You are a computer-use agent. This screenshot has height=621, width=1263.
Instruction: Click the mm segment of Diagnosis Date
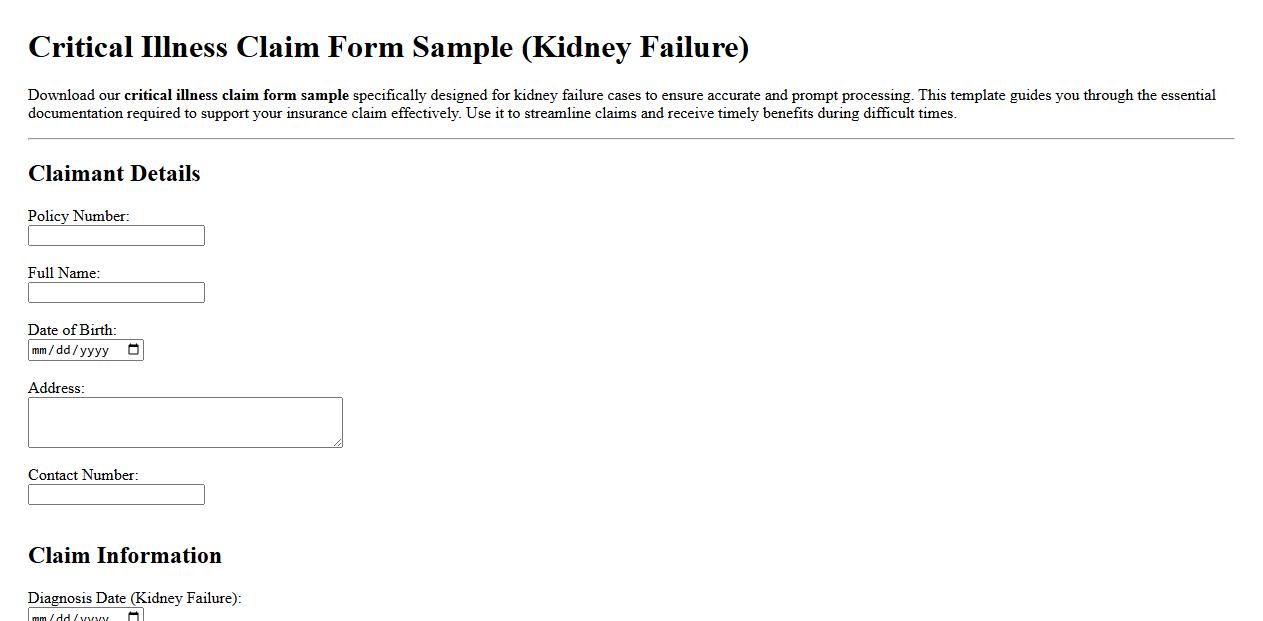tap(37, 615)
